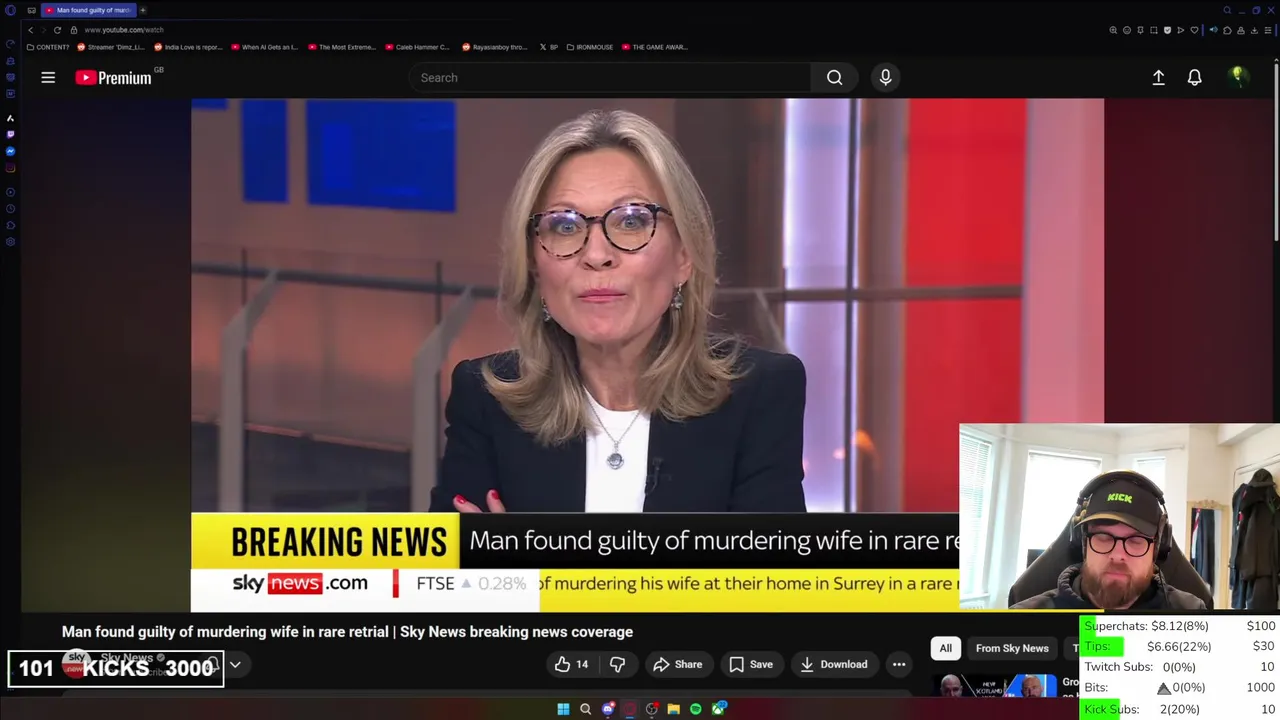The image size is (1280, 720).
Task: Toggle the ad blocker shield icon
Action: coord(1167,30)
